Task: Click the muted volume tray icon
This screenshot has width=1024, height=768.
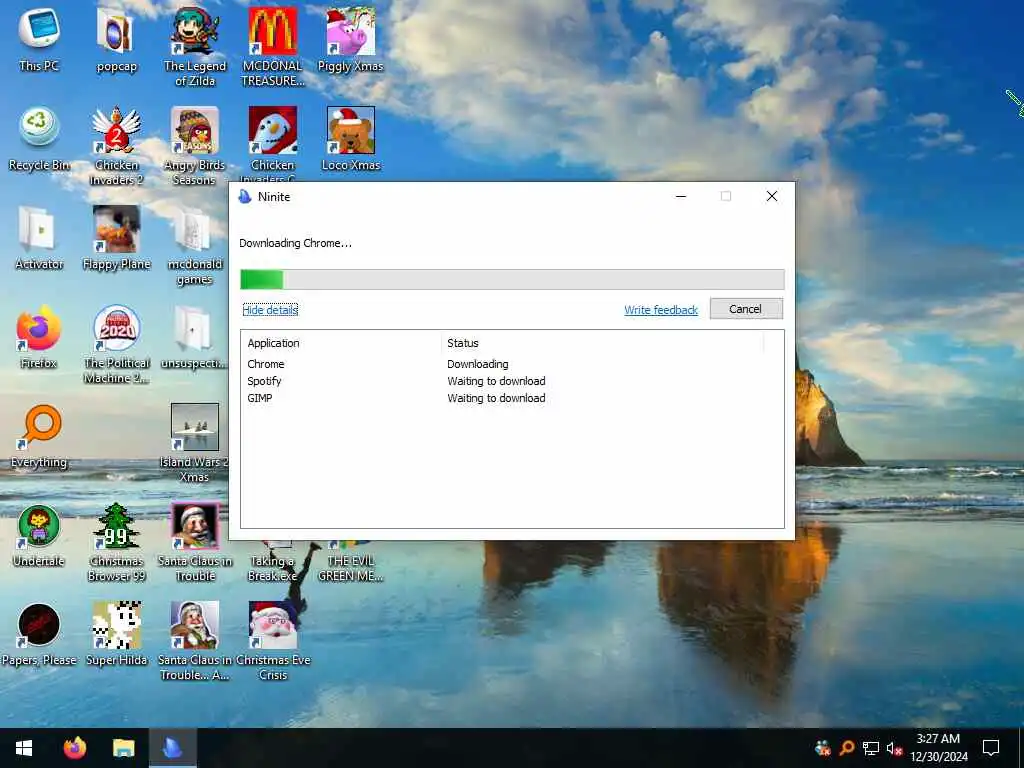Action: point(894,748)
